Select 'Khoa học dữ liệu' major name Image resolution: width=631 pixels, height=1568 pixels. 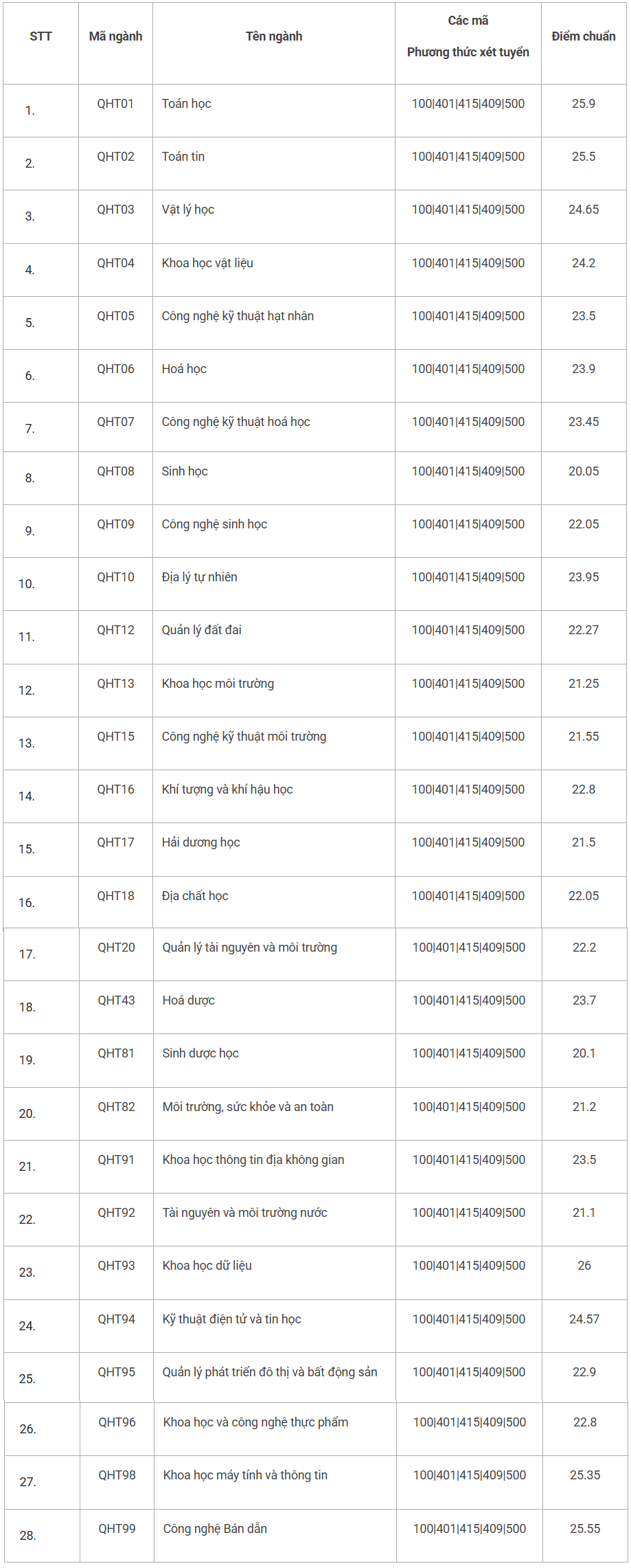(207, 1266)
